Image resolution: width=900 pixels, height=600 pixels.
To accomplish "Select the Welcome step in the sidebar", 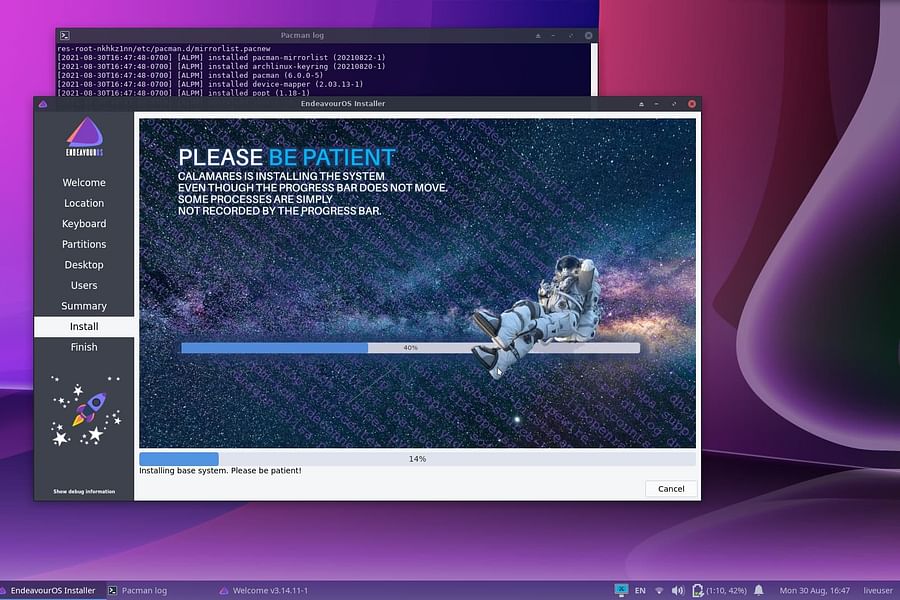I will point(83,182).
